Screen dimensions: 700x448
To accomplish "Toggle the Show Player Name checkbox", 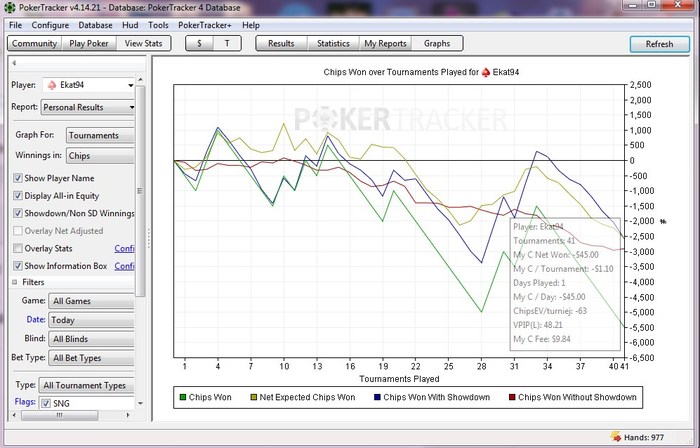I will [18, 178].
